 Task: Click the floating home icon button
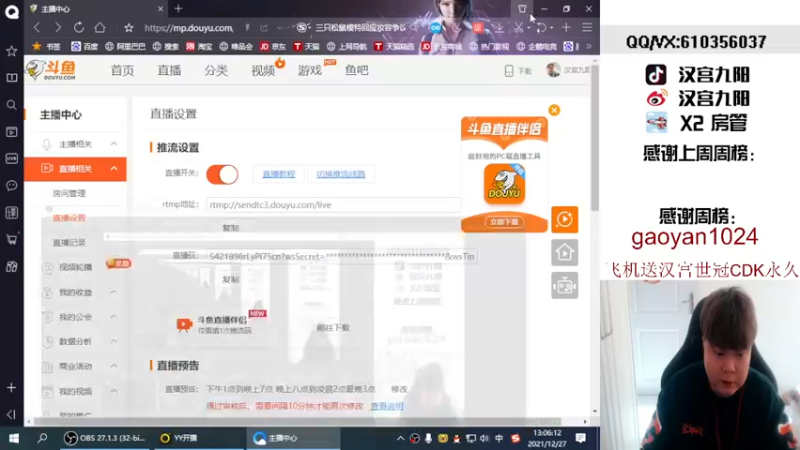(x=564, y=253)
